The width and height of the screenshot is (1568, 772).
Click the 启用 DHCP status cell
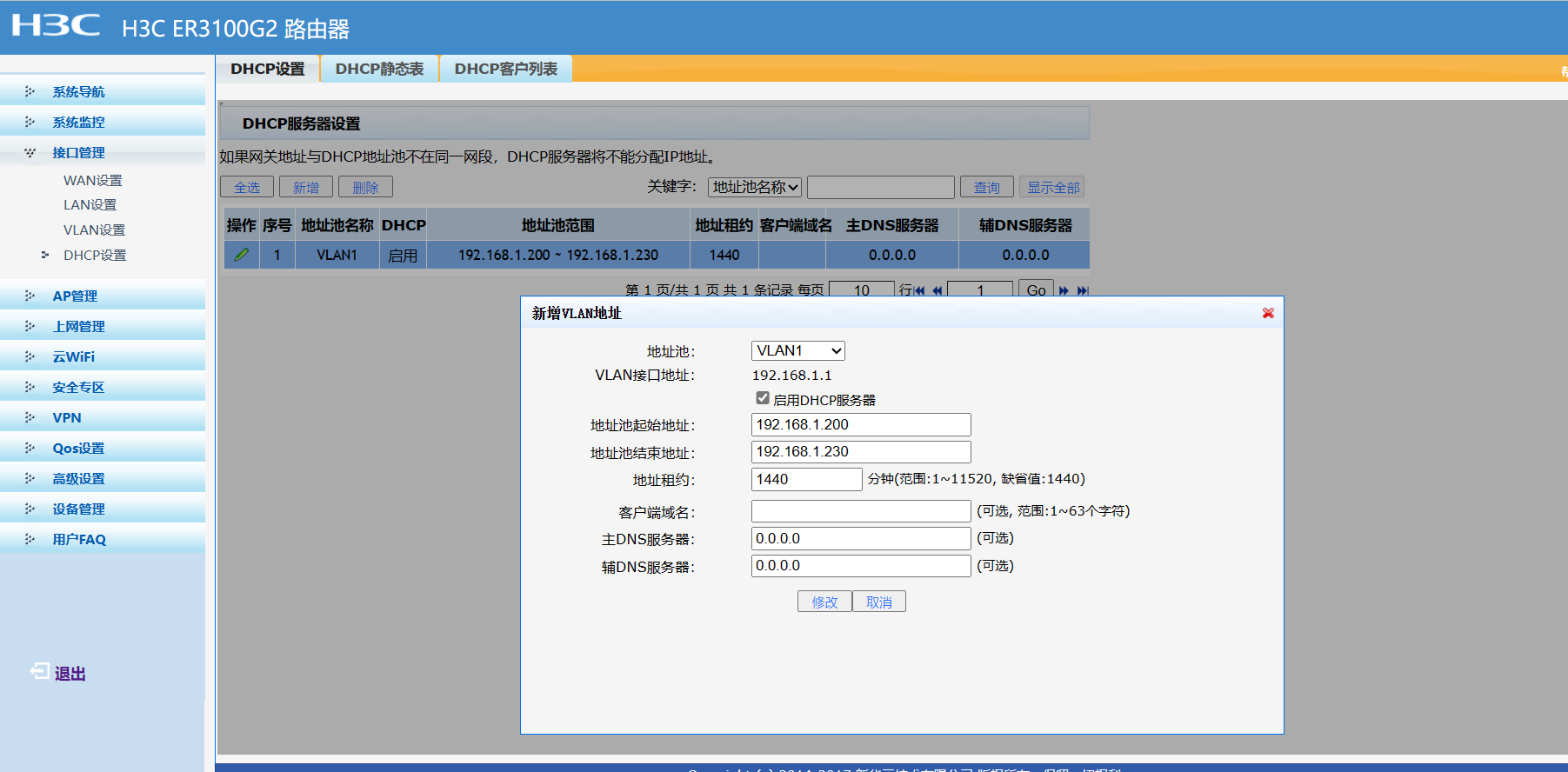(x=404, y=255)
